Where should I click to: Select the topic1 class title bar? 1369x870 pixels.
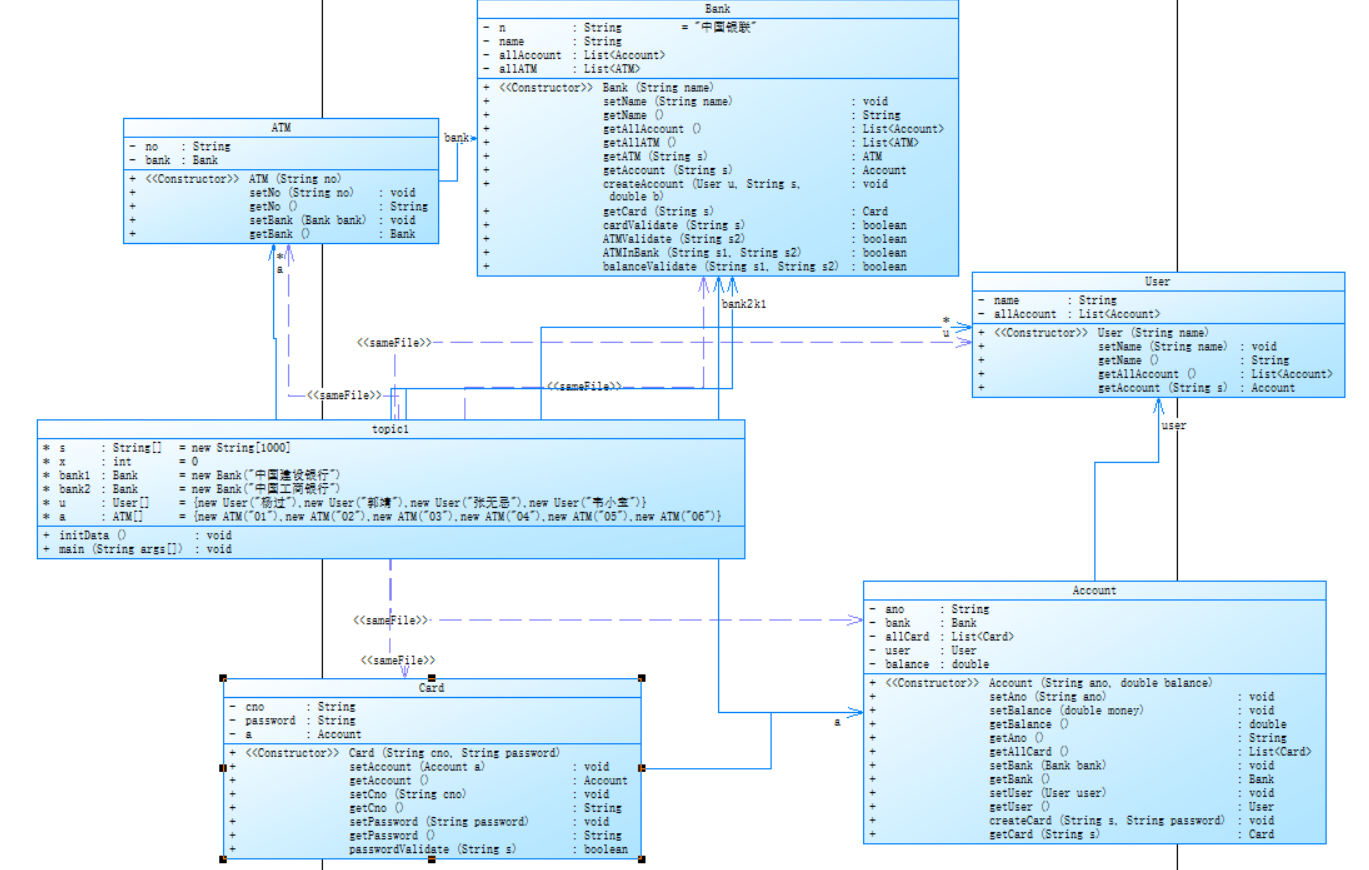[x=391, y=429]
